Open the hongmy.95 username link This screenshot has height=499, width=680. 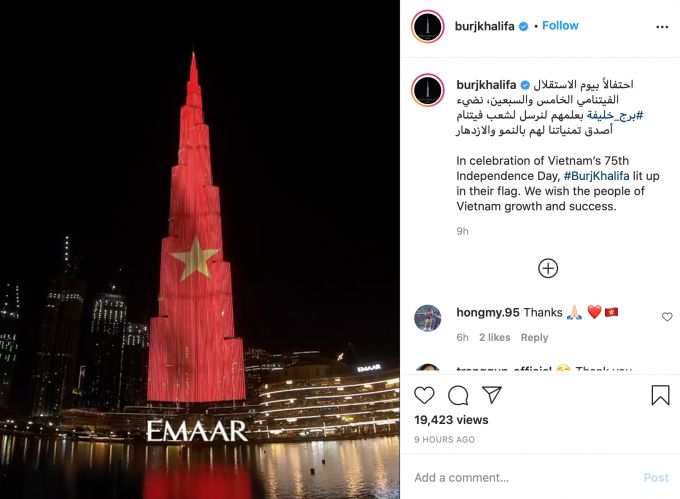pos(487,313)
